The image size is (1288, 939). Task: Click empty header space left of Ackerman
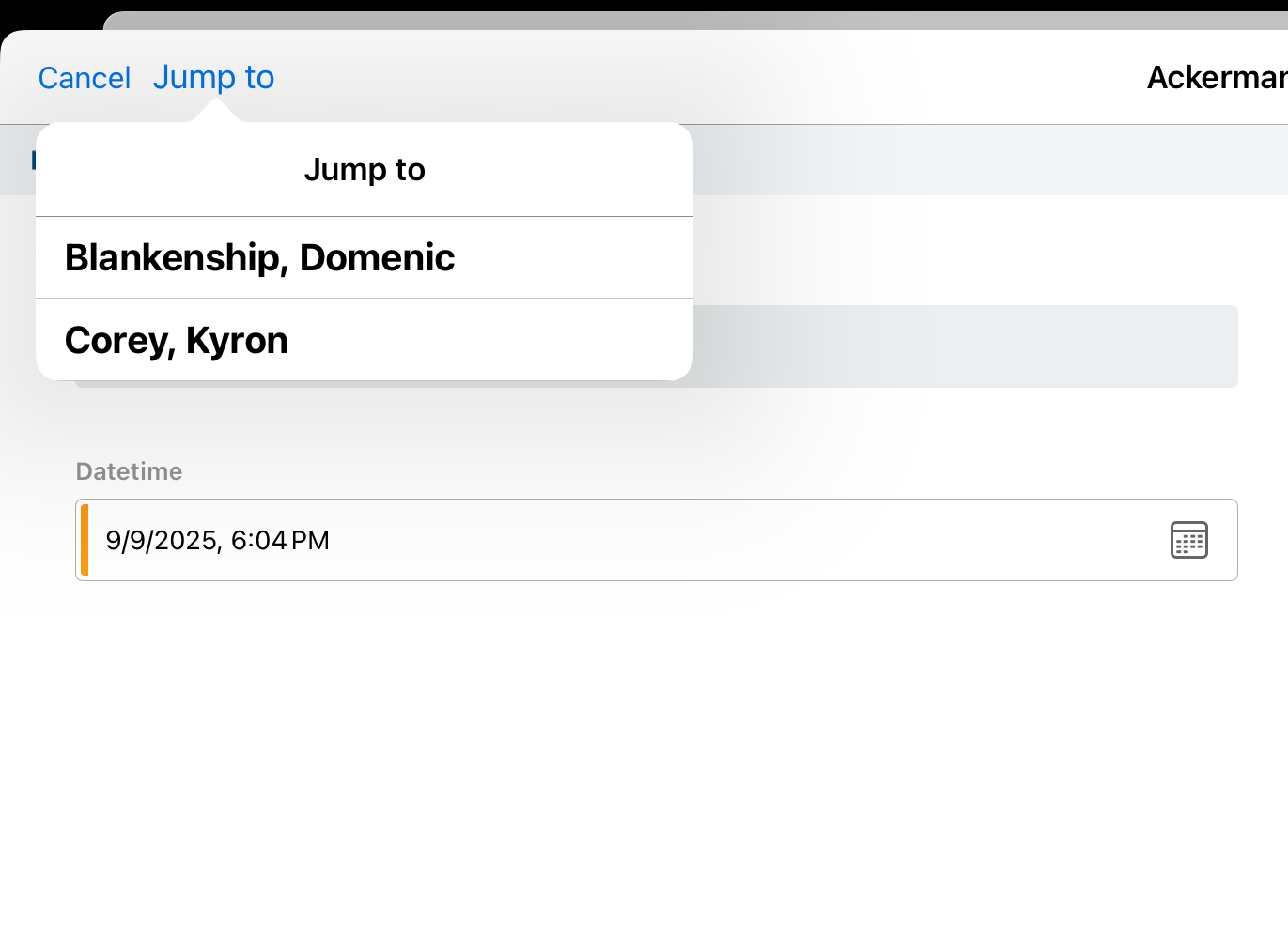click(705, 78)
